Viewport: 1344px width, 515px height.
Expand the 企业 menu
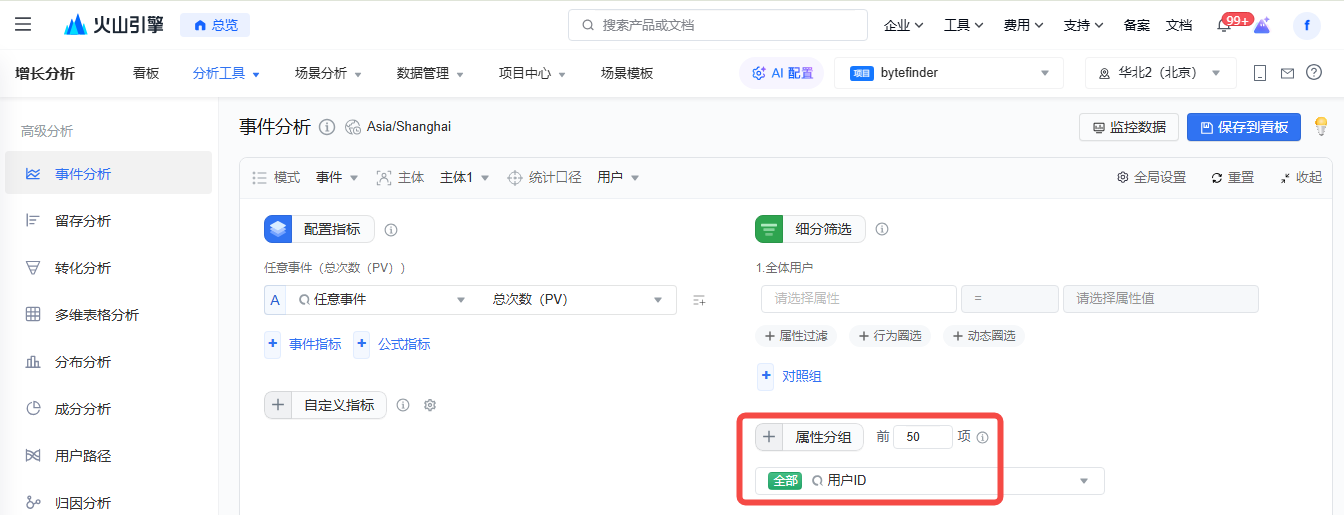pyautogui.click(x=903, y=25)
